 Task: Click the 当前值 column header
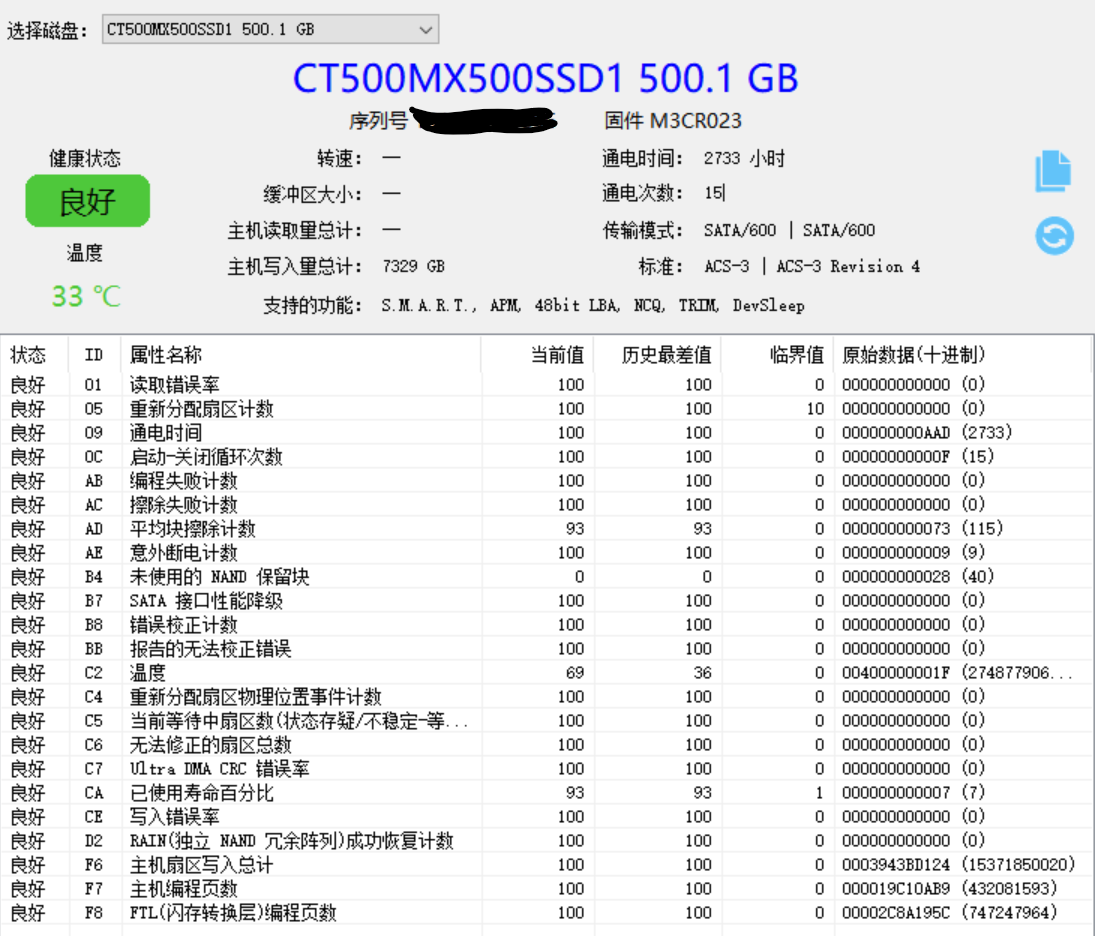557,355
